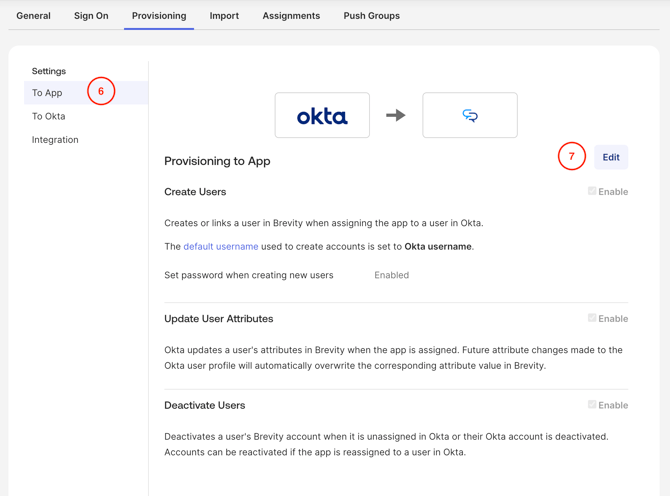
Task: Select To Okta in Settings sidebar
Action: pos(49,116)
